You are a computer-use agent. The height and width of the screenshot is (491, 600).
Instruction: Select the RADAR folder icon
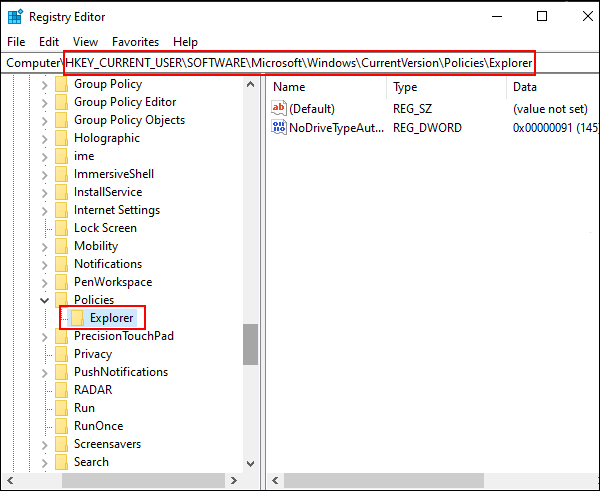[x=61, y=390]
